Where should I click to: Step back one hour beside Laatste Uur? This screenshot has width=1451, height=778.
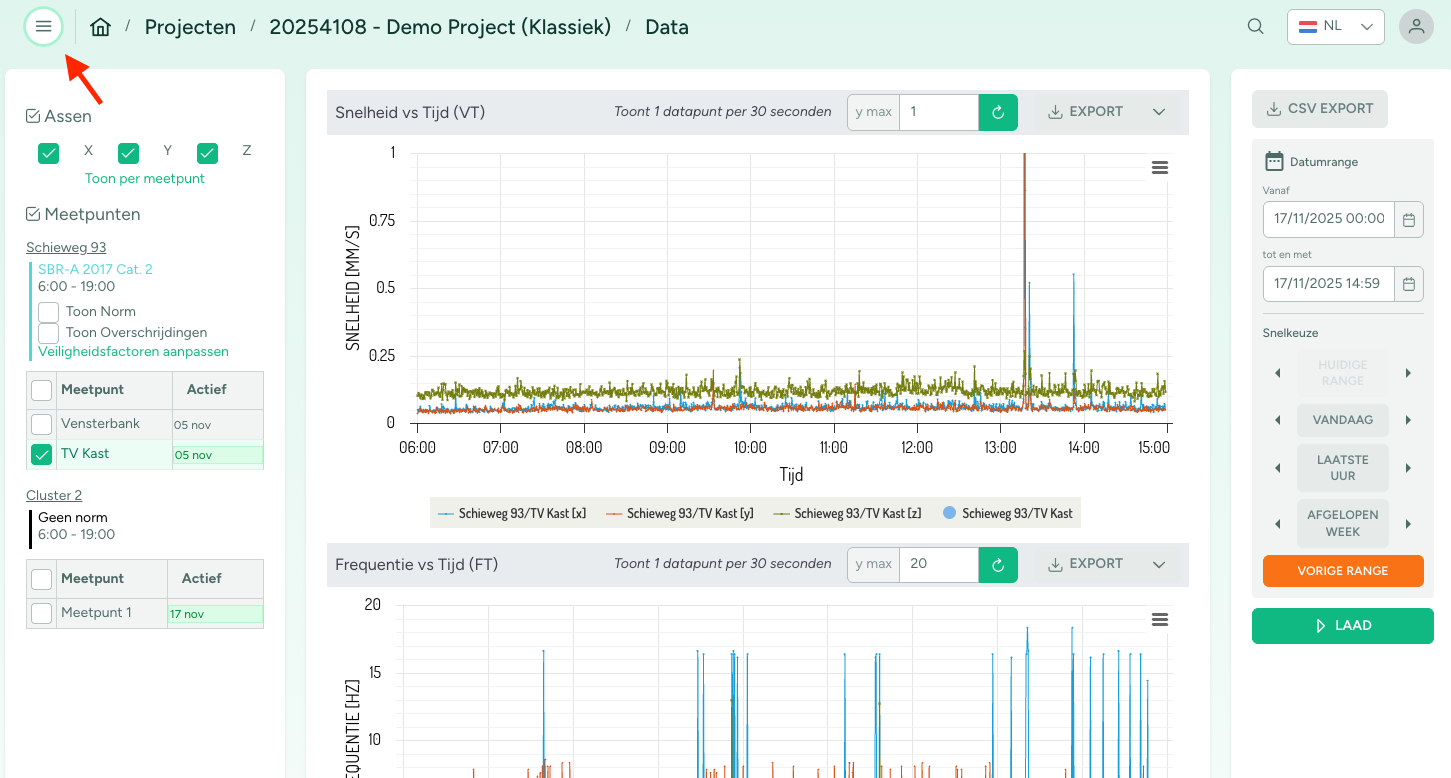pos(1277,468)
